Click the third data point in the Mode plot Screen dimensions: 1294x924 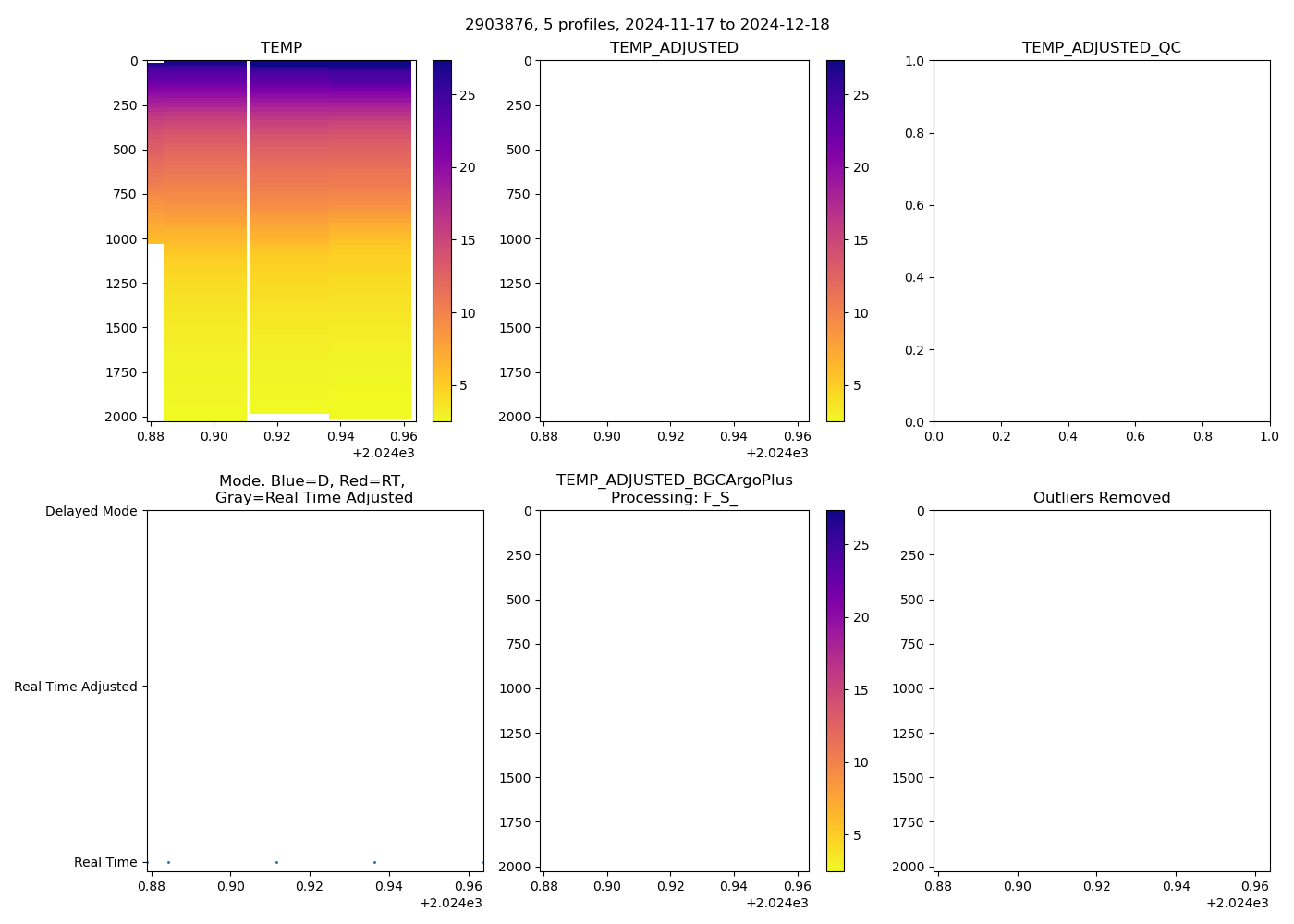374,862
